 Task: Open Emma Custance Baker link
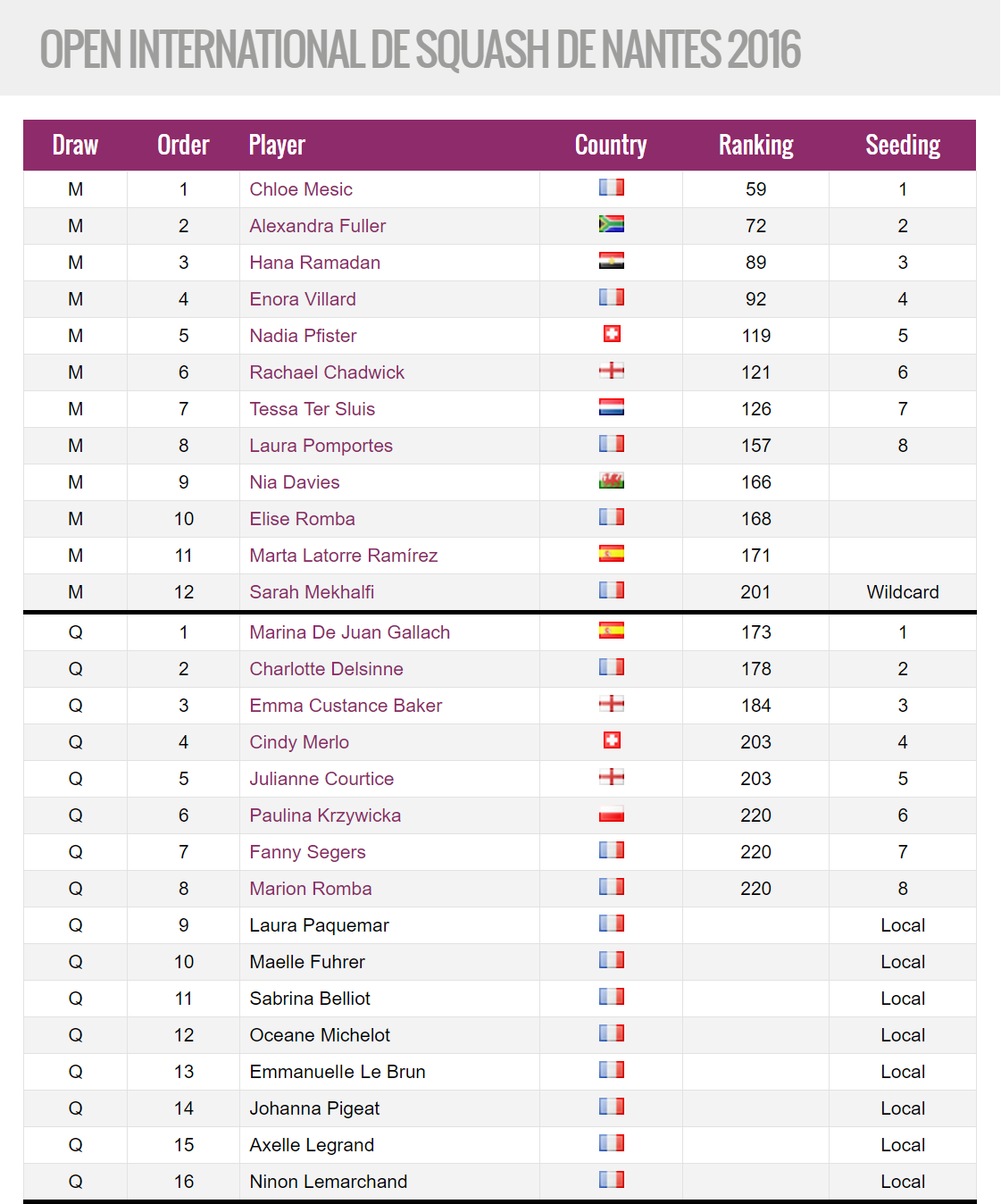coord(346,706)
